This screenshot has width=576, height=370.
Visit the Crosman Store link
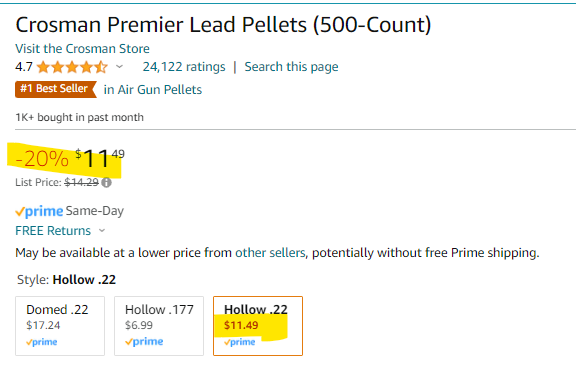[x=82, y=49]
